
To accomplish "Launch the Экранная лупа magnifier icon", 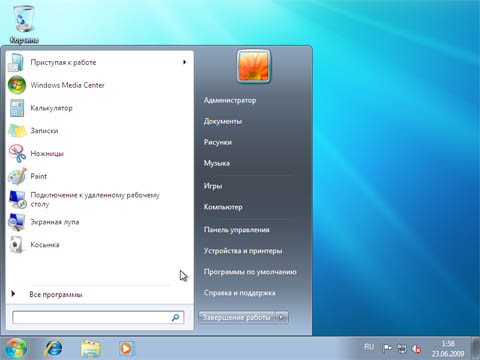I will click(x=17, y=222).
